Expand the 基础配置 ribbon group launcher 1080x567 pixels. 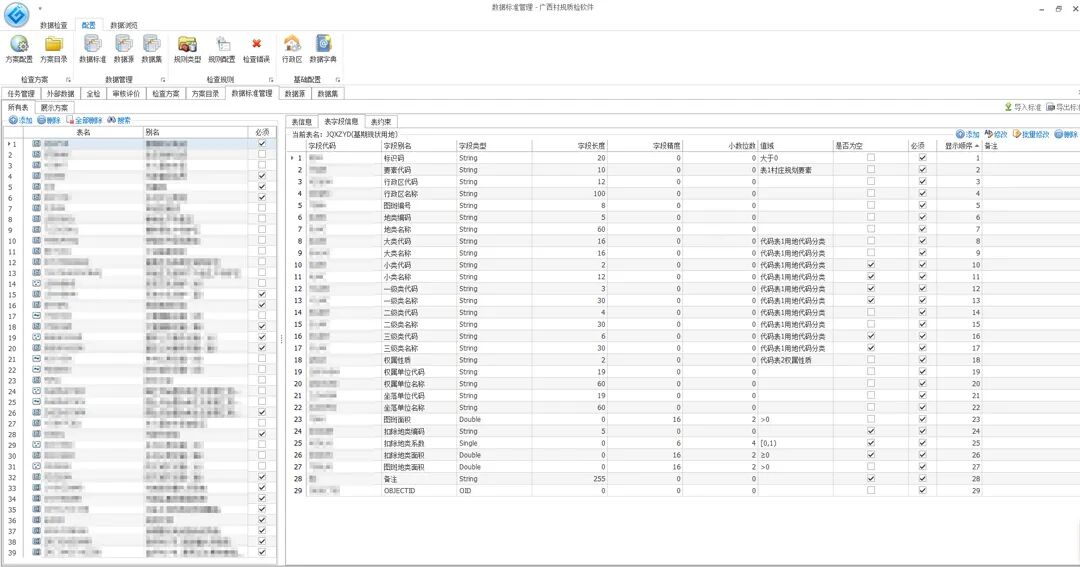coord(338,80)
